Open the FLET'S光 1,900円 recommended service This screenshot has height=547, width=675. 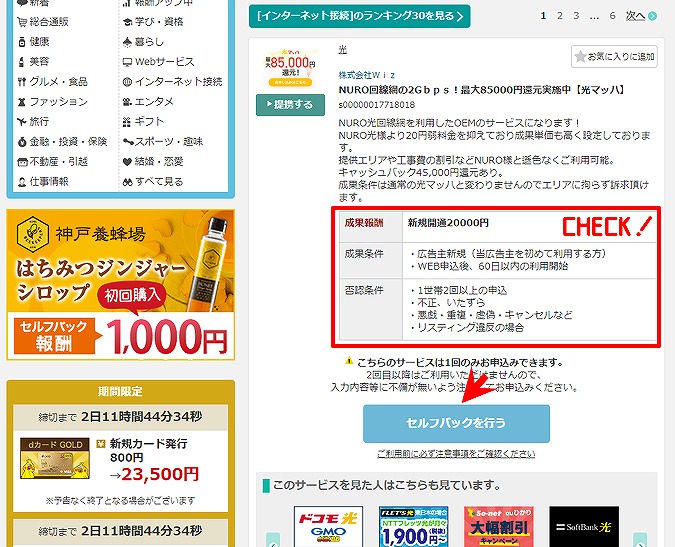pos(414,527)
